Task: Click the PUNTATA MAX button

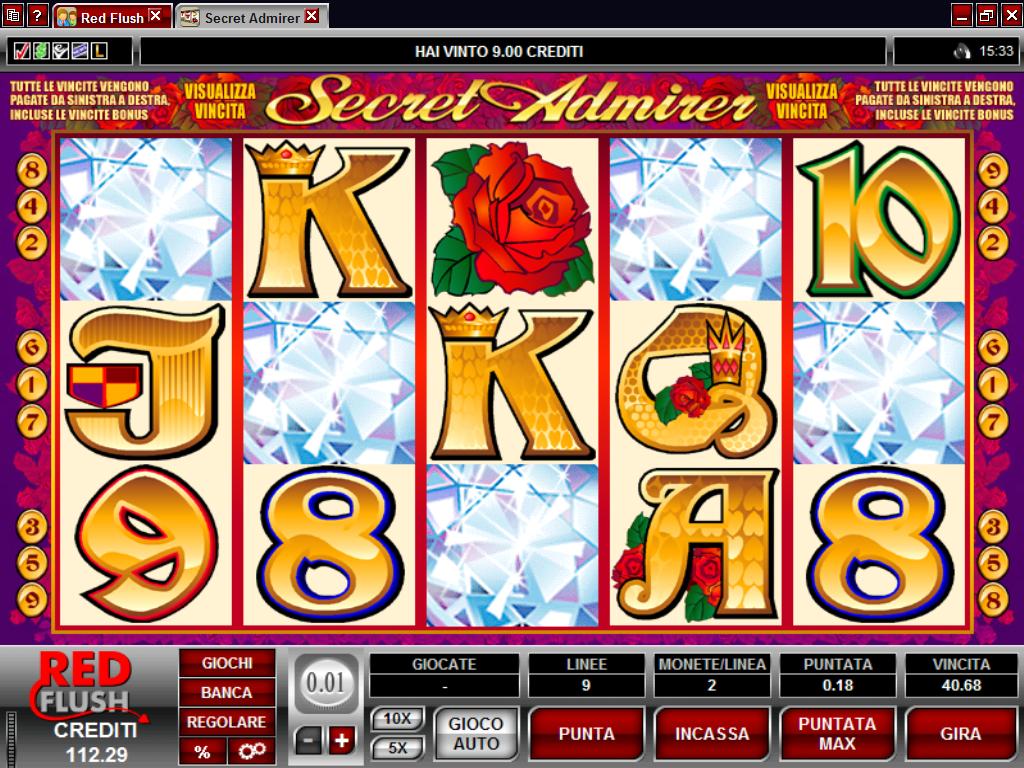Action: pos(837,733)
